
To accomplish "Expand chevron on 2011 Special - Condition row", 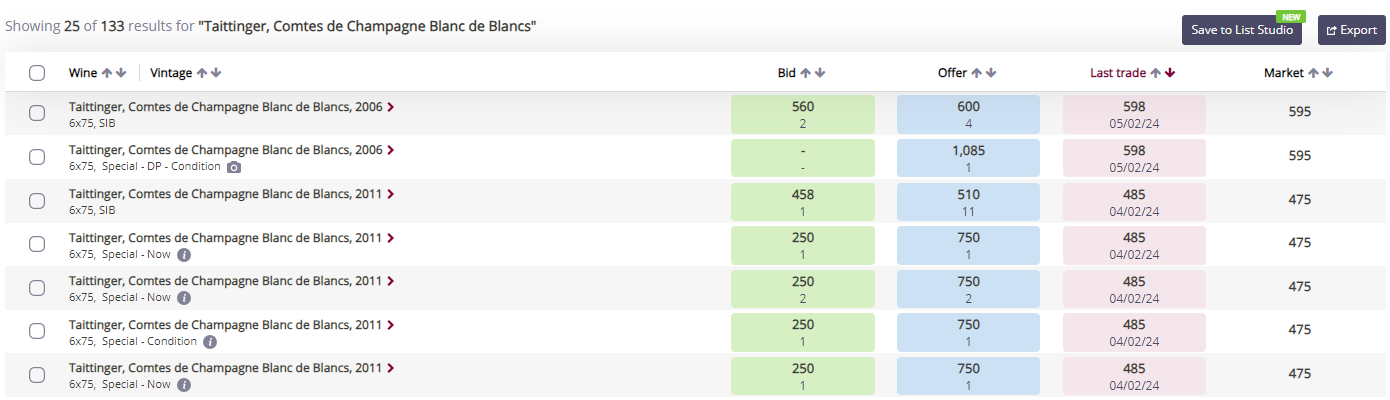I will pos(391,325).
